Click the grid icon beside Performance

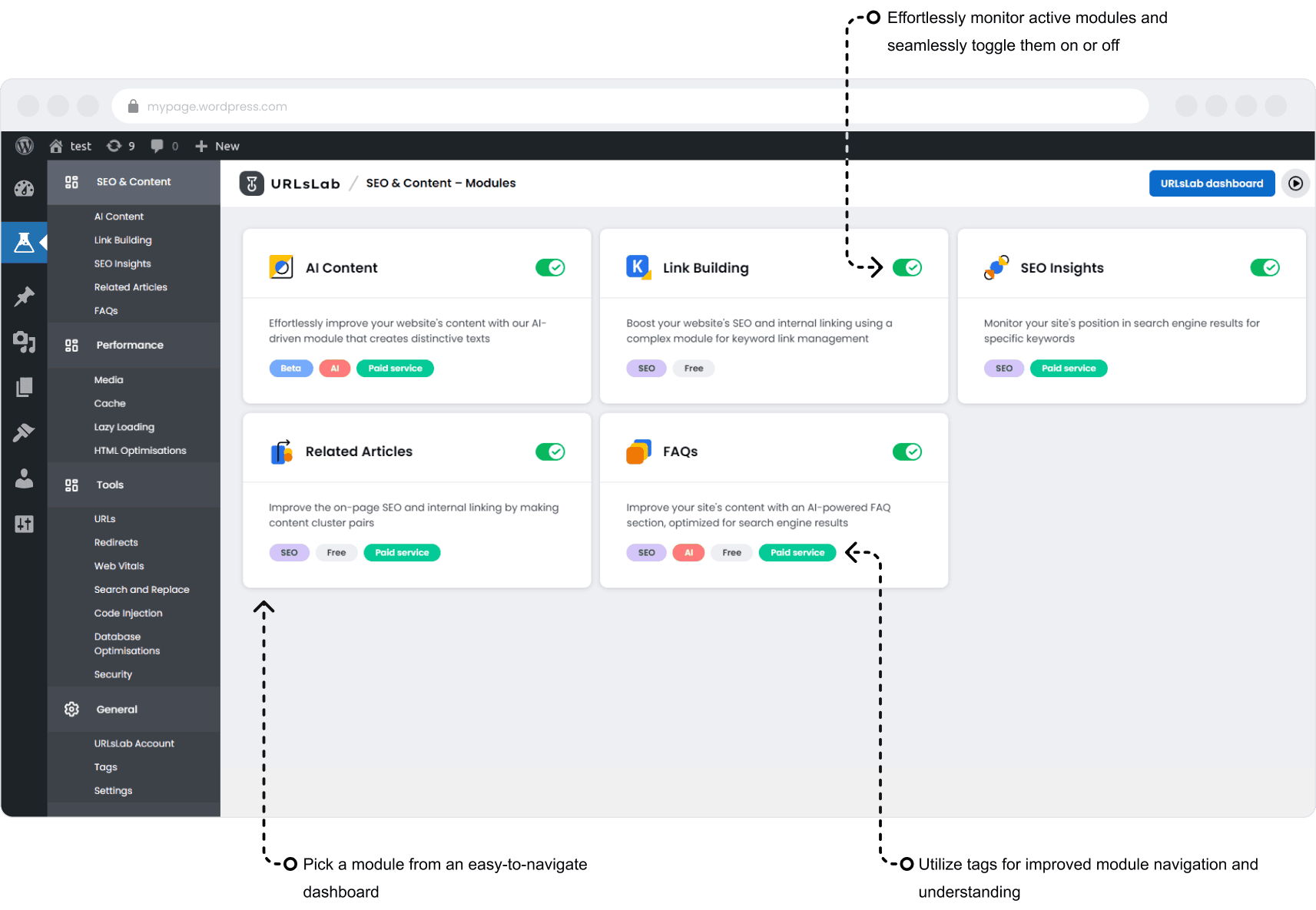coord(71,346)
